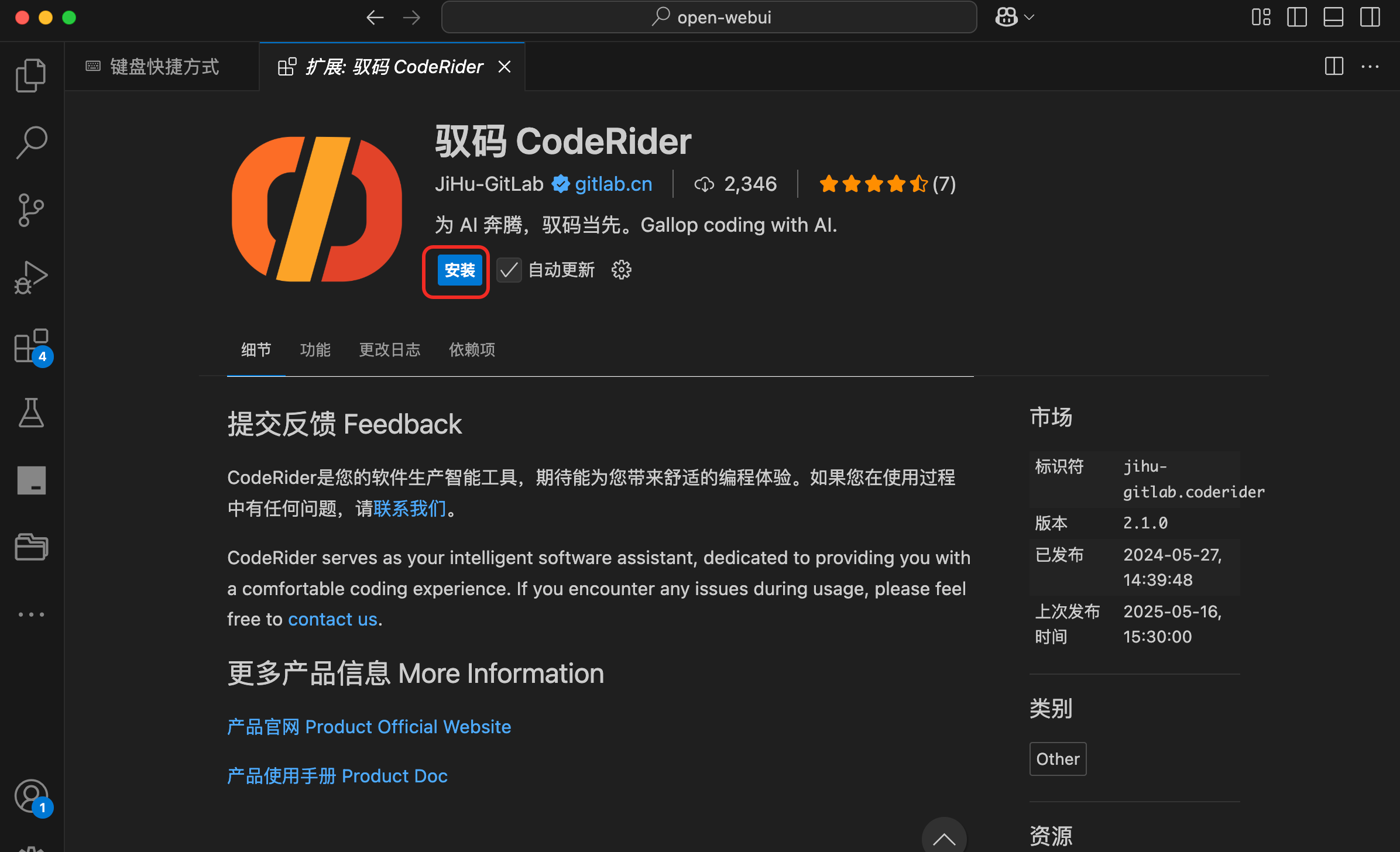
Task: Toggle the primary side bar visibility
Action: coord(1297,18)
